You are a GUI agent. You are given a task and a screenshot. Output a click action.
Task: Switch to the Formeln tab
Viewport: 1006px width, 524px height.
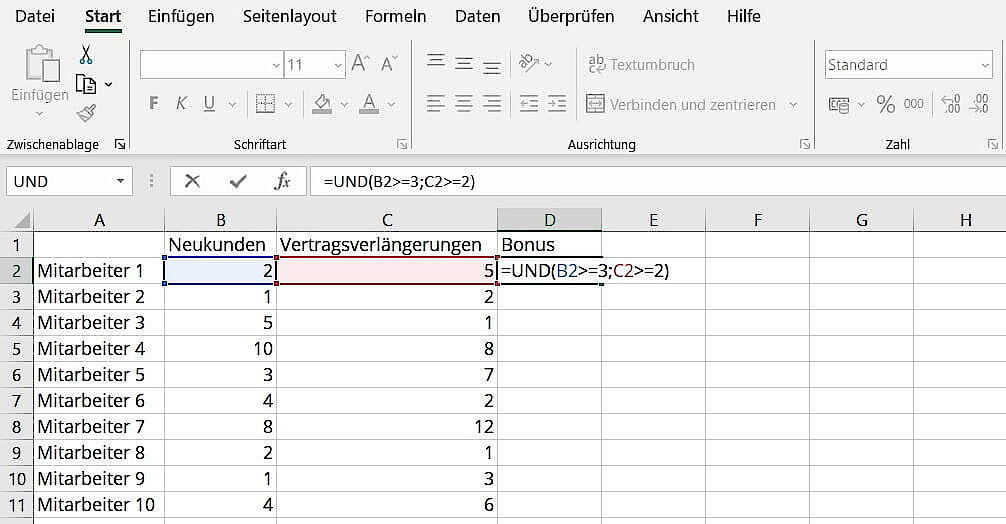[395, 16]
